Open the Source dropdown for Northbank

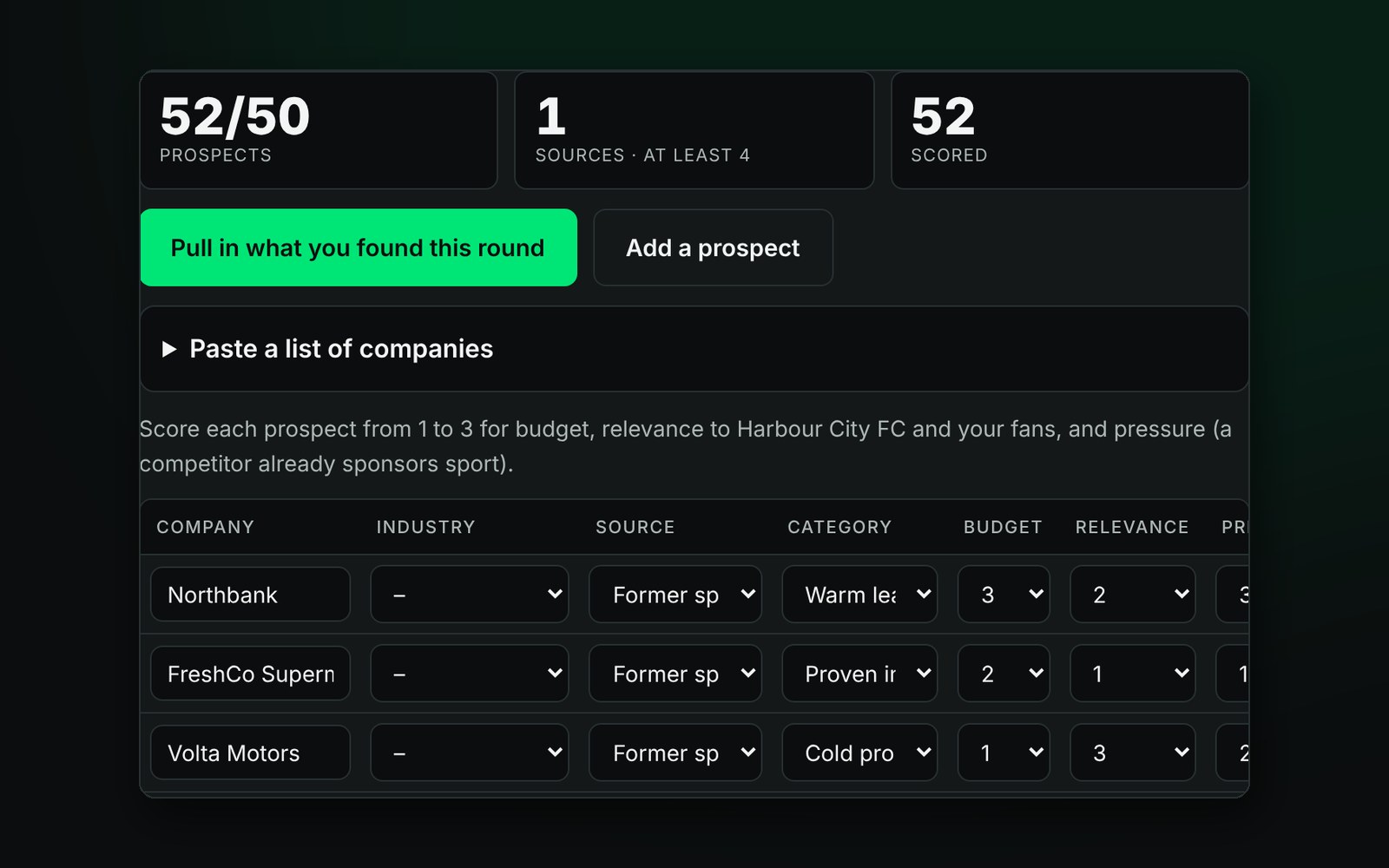coord(675,595)
